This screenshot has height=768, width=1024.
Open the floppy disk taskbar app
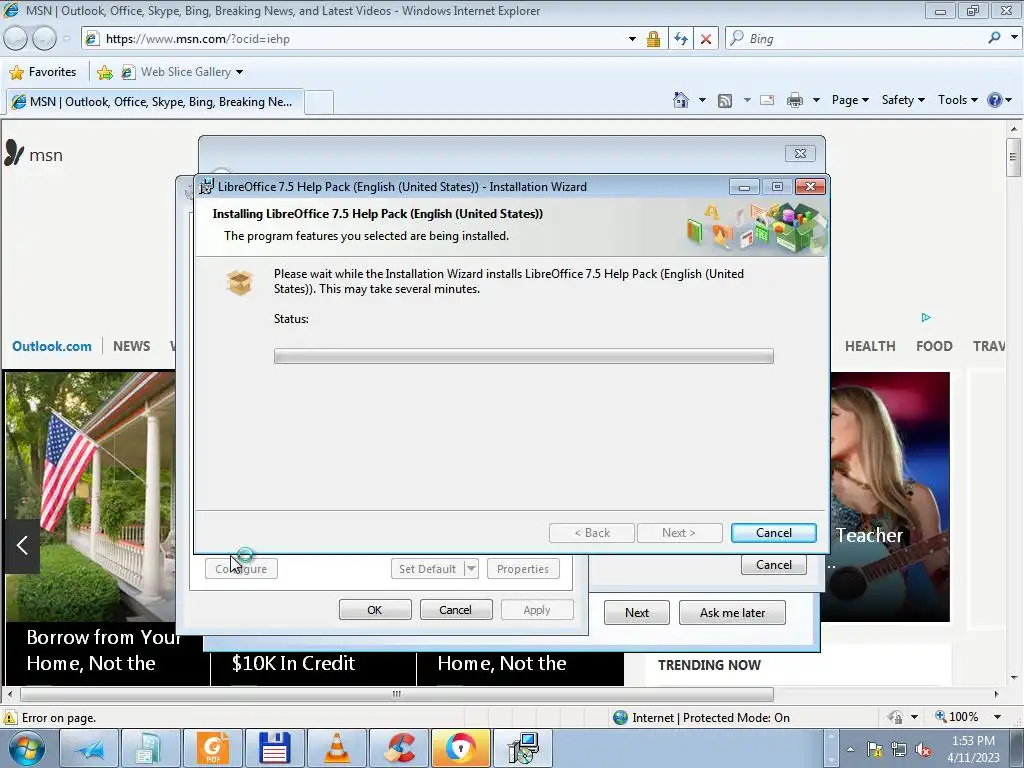tap(275, 748)
